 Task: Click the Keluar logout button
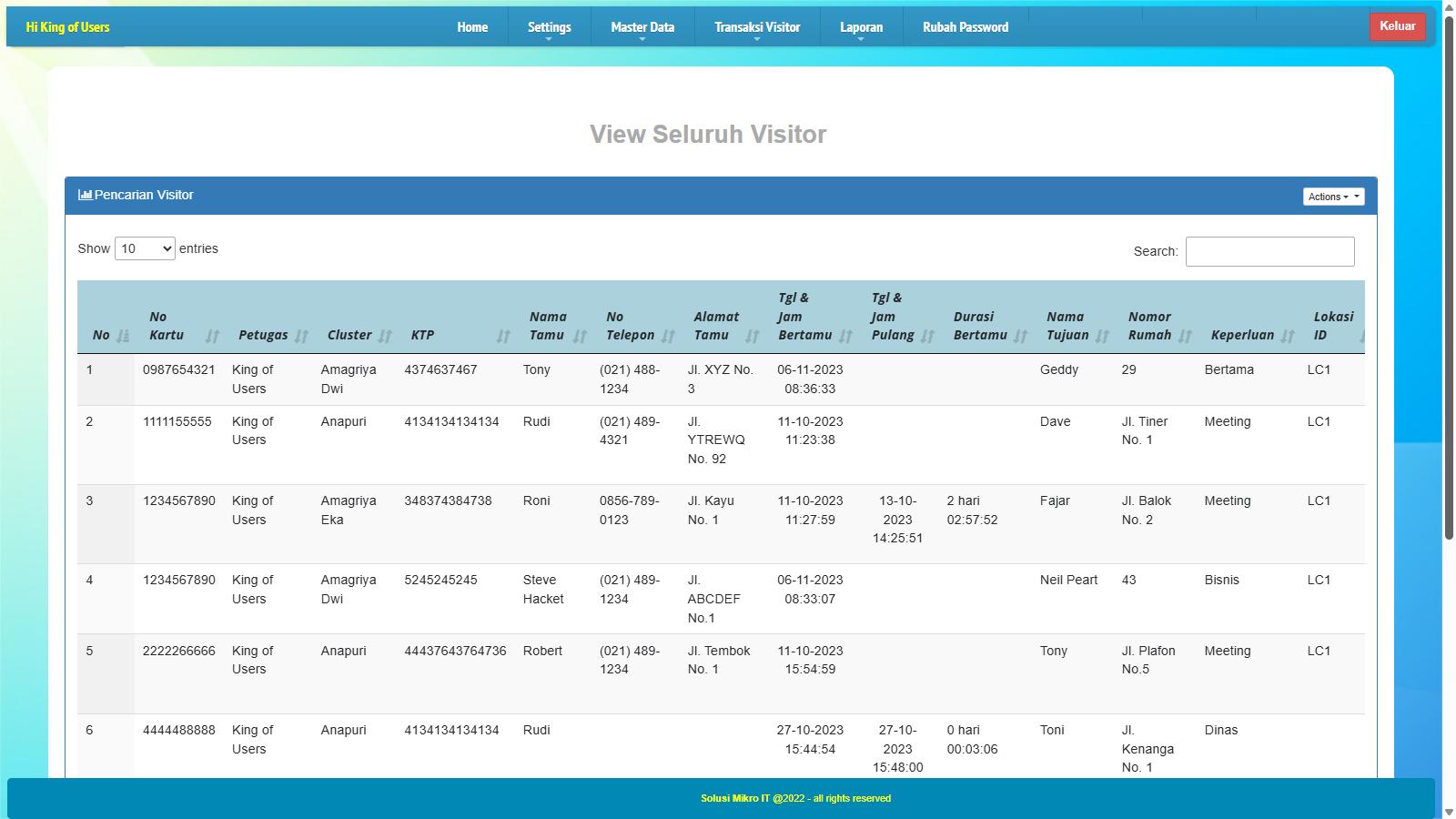[1397, 26]
